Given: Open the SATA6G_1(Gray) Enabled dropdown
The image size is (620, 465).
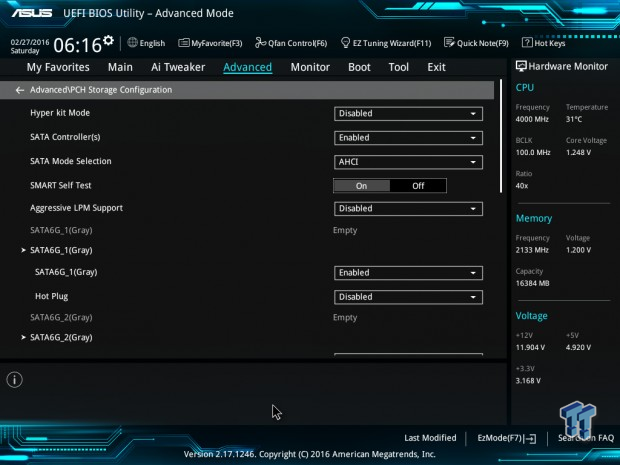Looking at the screenshot, I should click(x=408, y=273).
